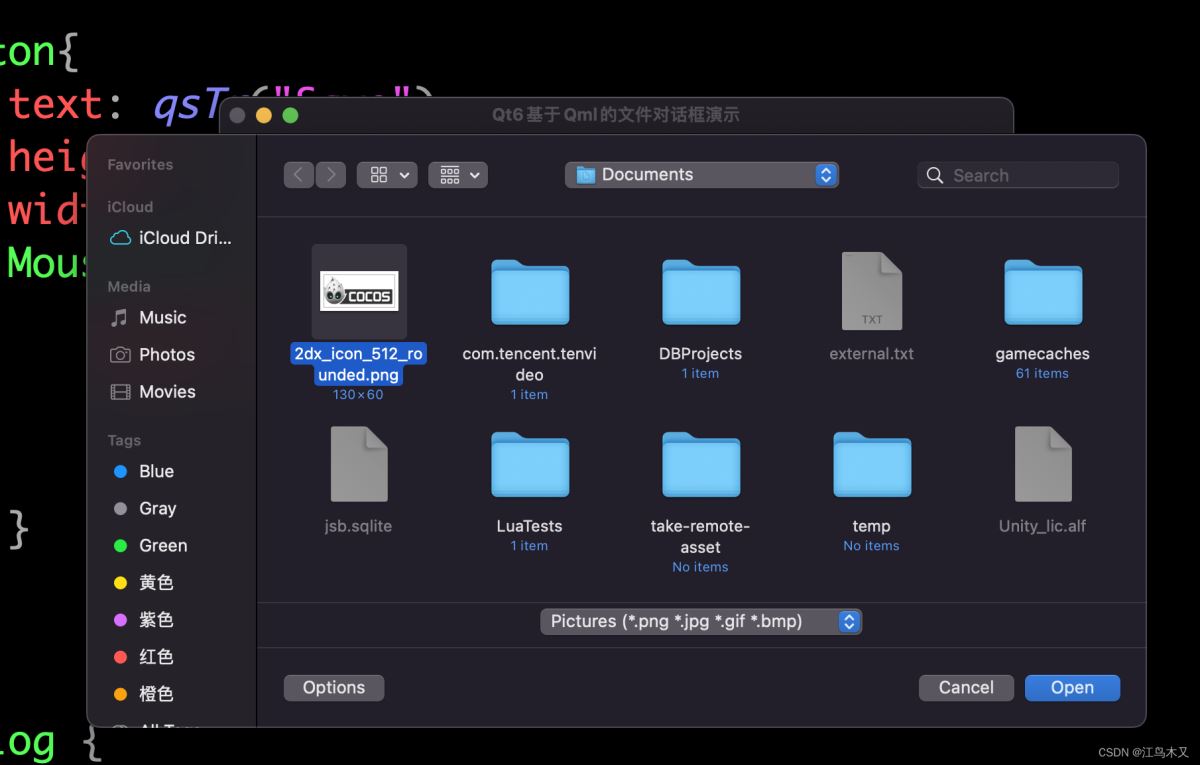The width and height of the screenshot is (1200, 765).
Task: Select the Blue tag in the sidebar
Action: pyautogui.click(x=156, y=471)
